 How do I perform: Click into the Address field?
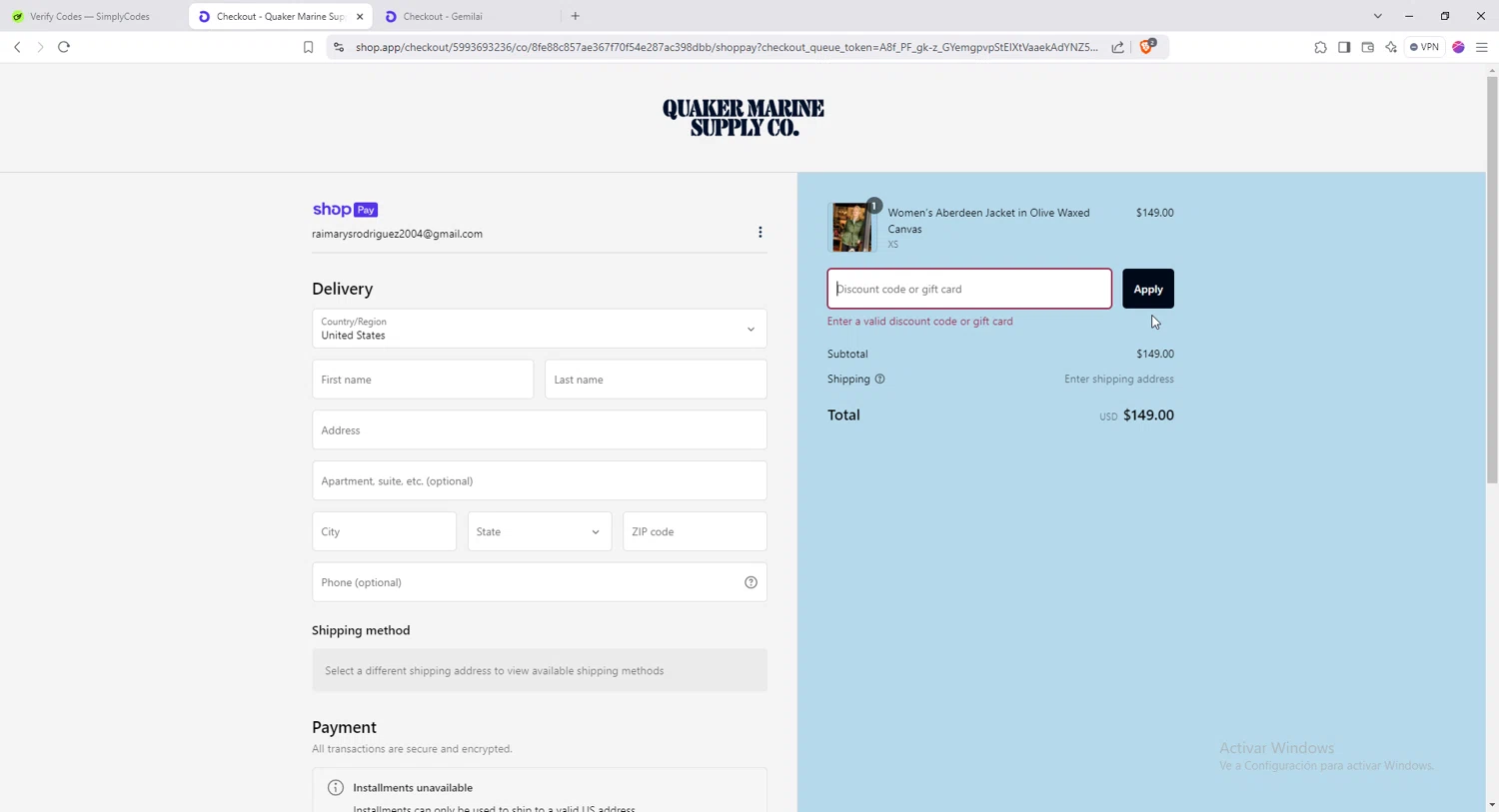coord(540,430)
